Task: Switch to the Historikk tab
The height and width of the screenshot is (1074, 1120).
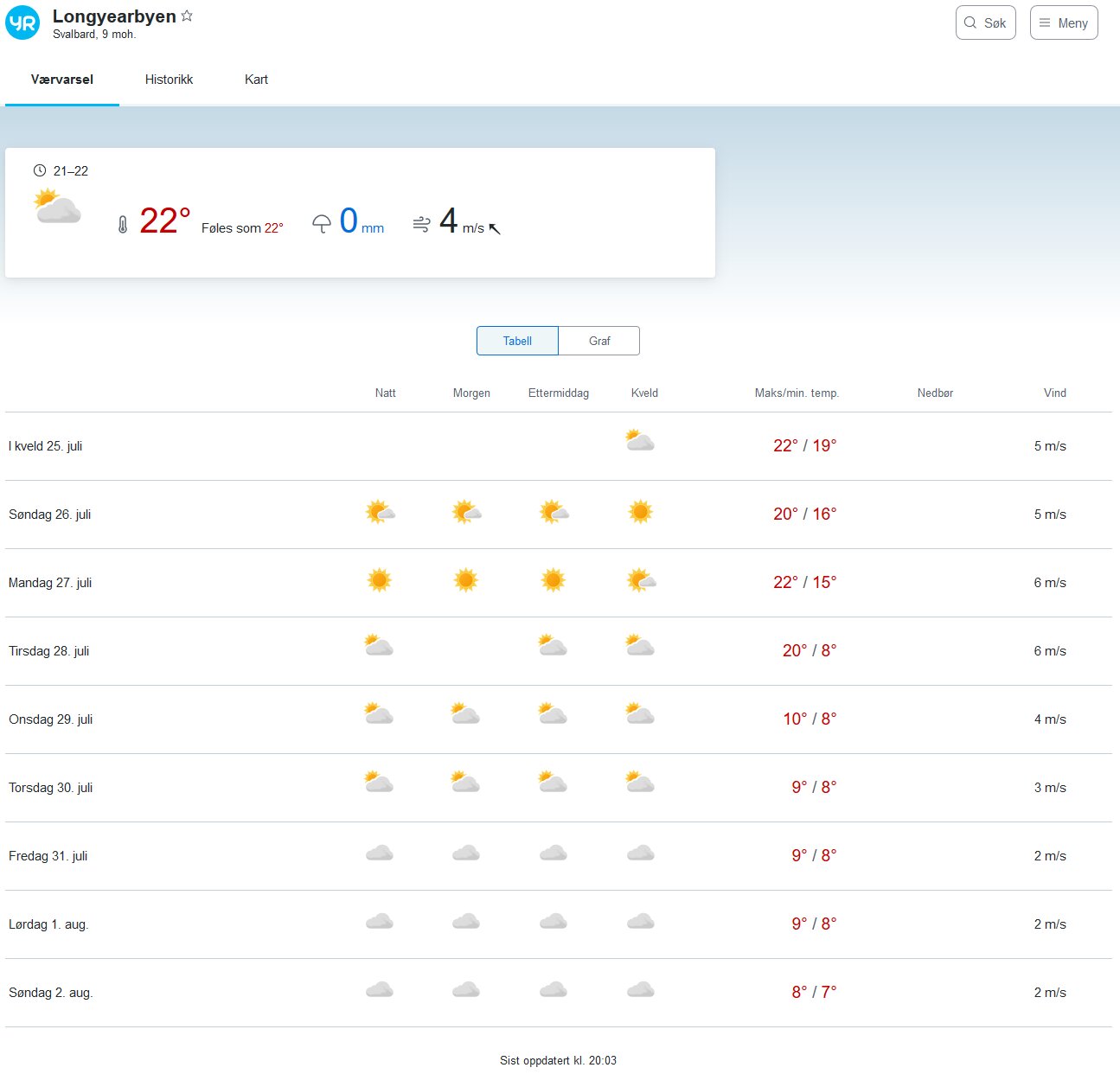Action: [x=169, y=80]
